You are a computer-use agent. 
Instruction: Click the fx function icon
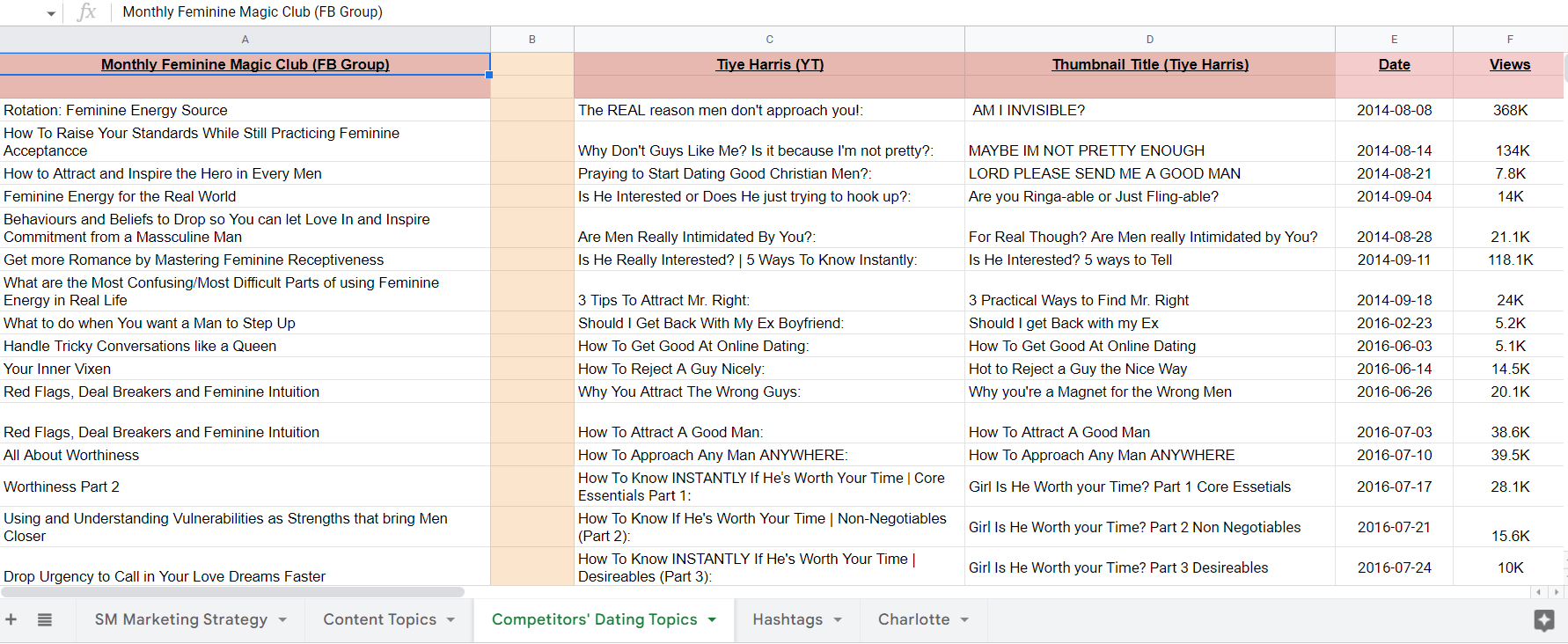[86, 12]
